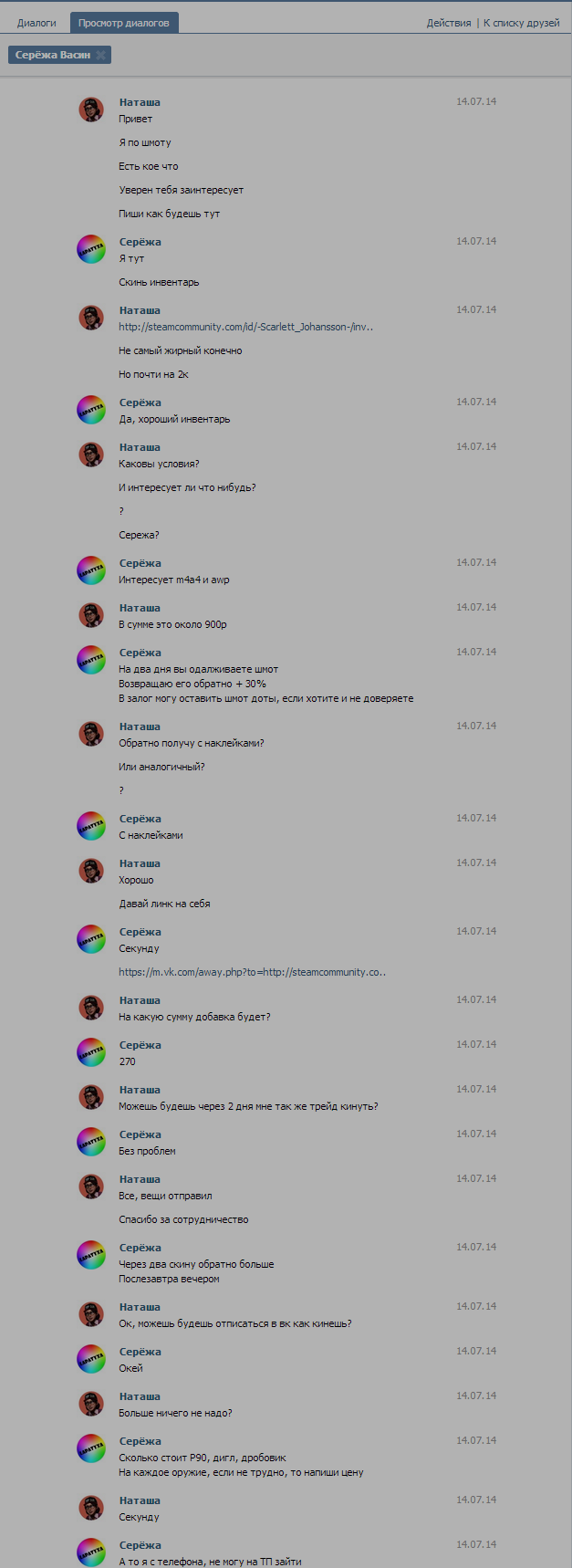Screen dimensions: 572x1568
Task: Open Наташа's name above 'Каковы условия?'
Action: point(140,447)
